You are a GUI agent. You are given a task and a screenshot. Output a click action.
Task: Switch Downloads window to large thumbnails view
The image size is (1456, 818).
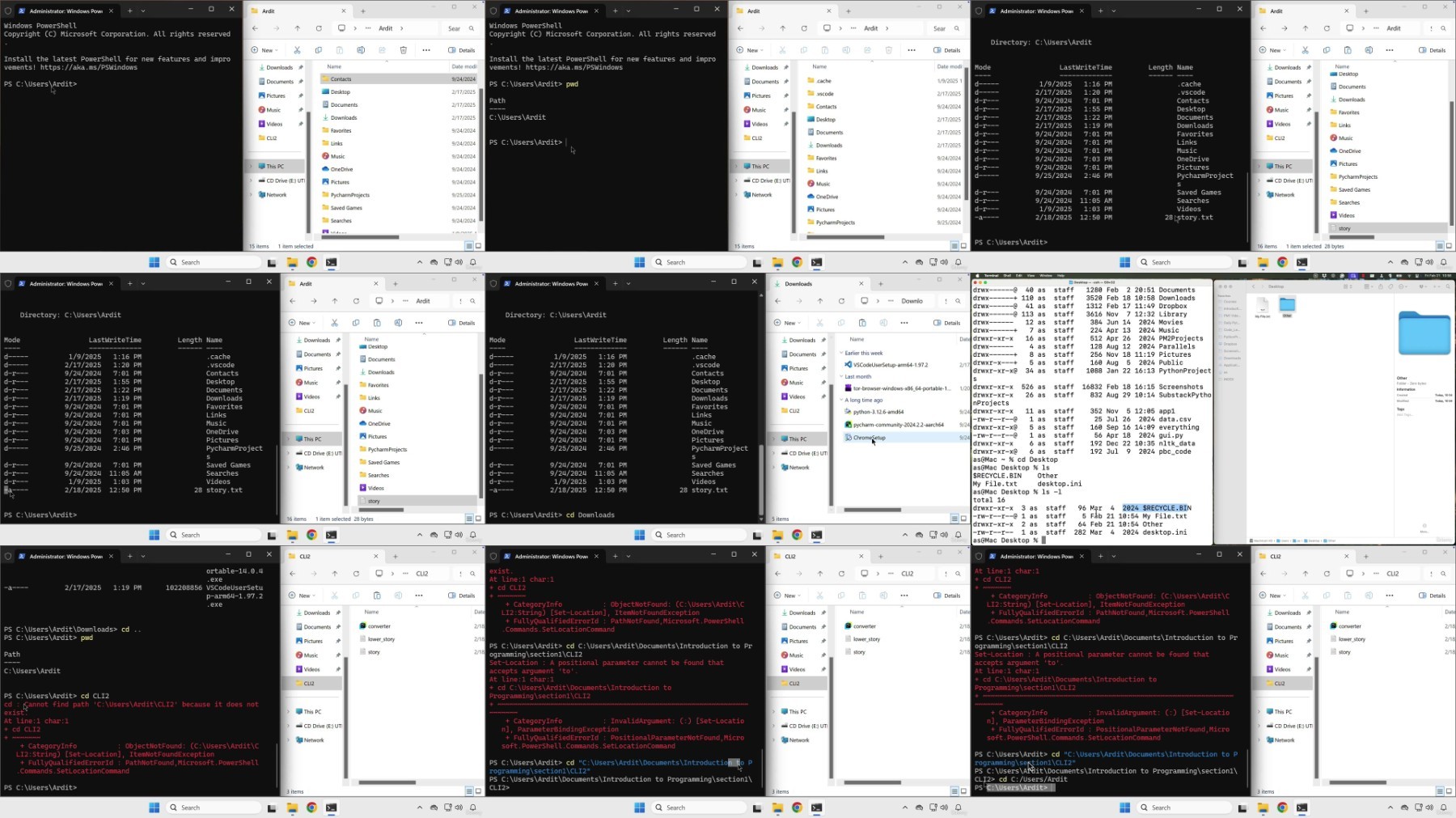pyautogui.click(x=963, y=519)
